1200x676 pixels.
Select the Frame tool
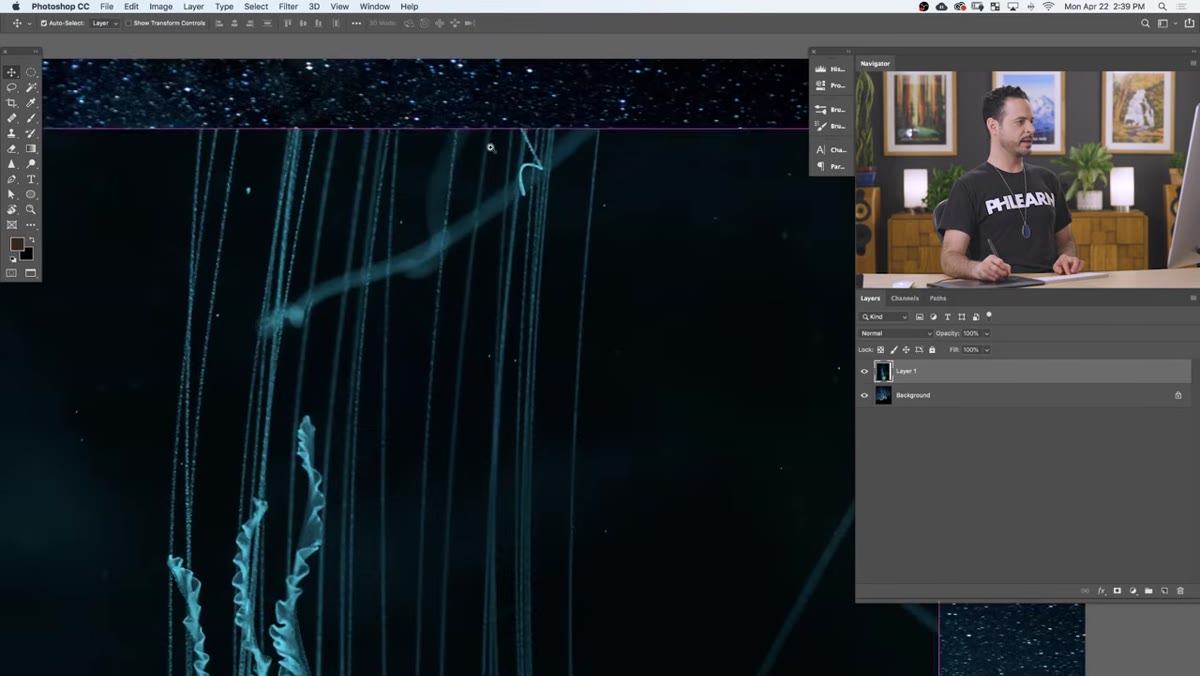[12, 225]
